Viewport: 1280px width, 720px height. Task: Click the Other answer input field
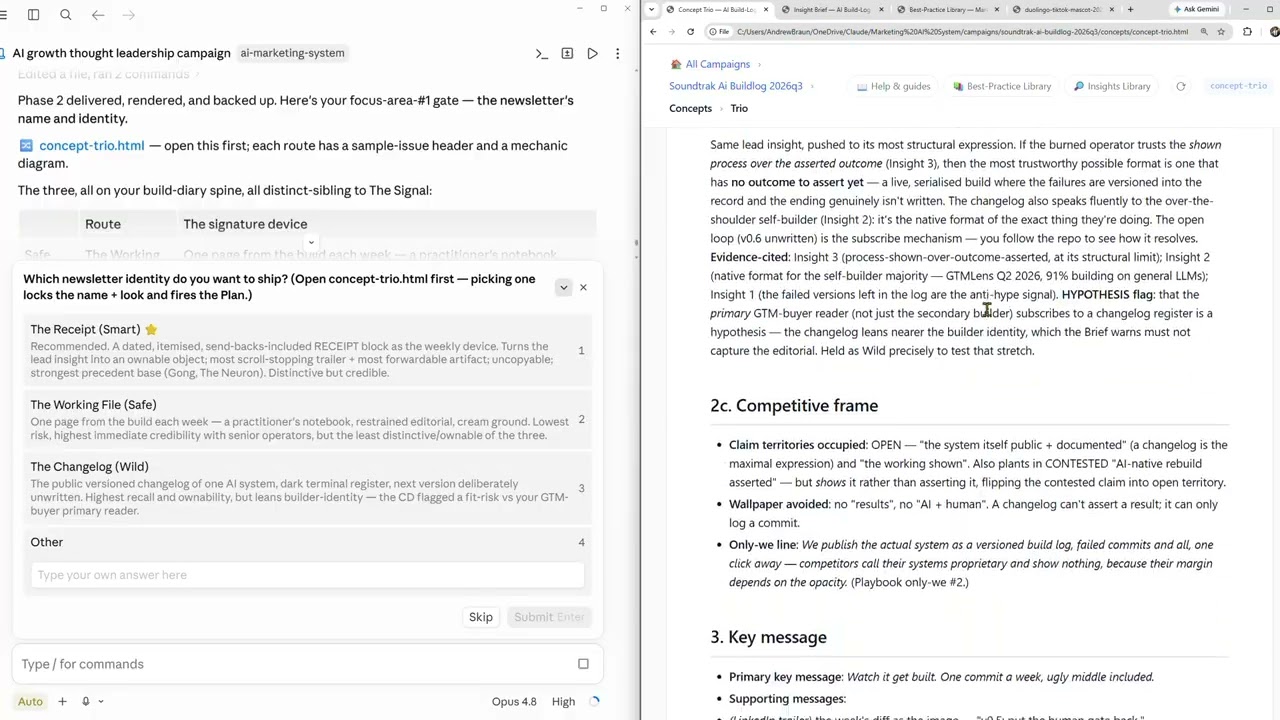[x=308, y=575]
